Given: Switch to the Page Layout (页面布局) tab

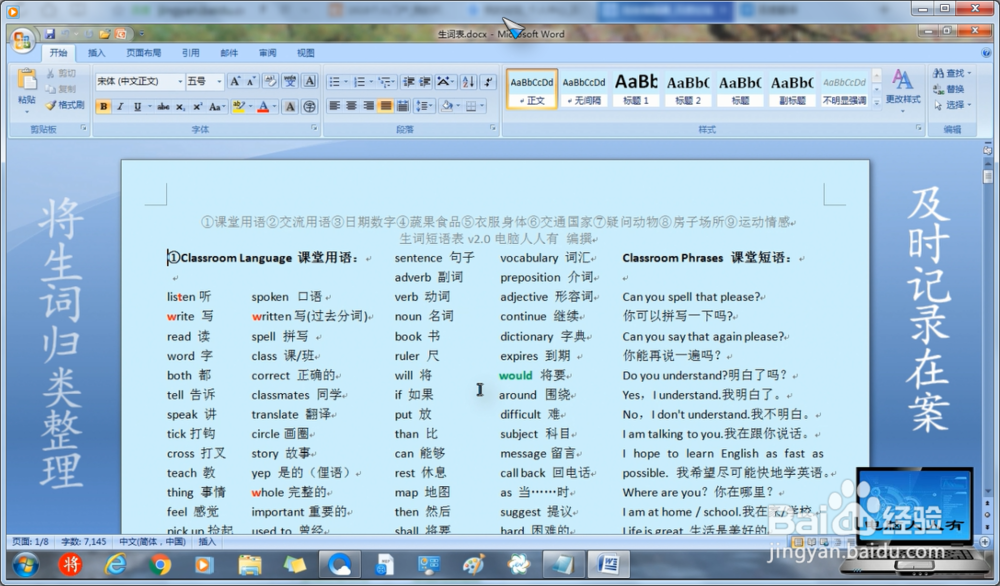Looking at the screenshot, I should pyautogui.click(x=143, y=53).
